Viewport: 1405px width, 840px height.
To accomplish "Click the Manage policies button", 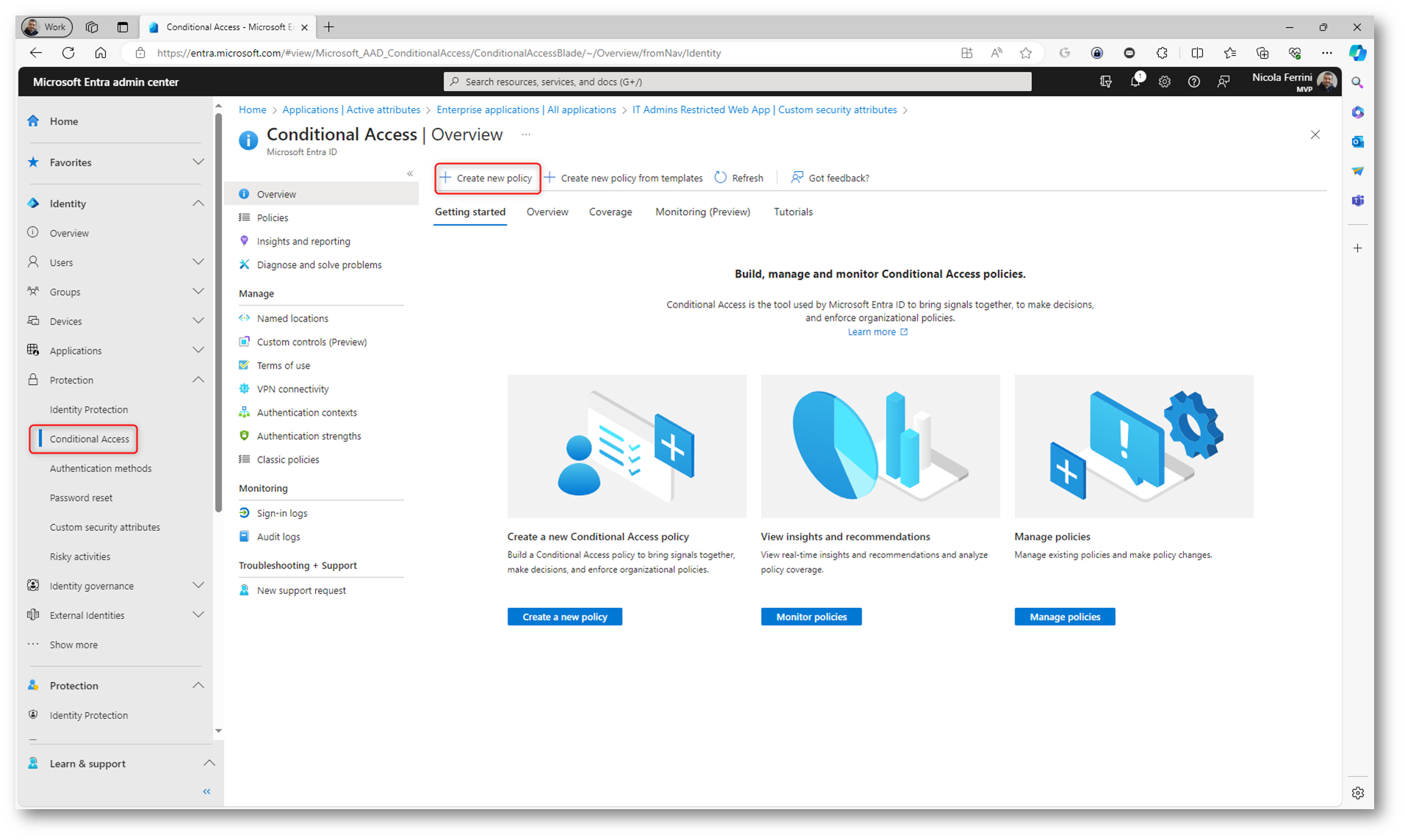I will click(x=1065, y=617).
